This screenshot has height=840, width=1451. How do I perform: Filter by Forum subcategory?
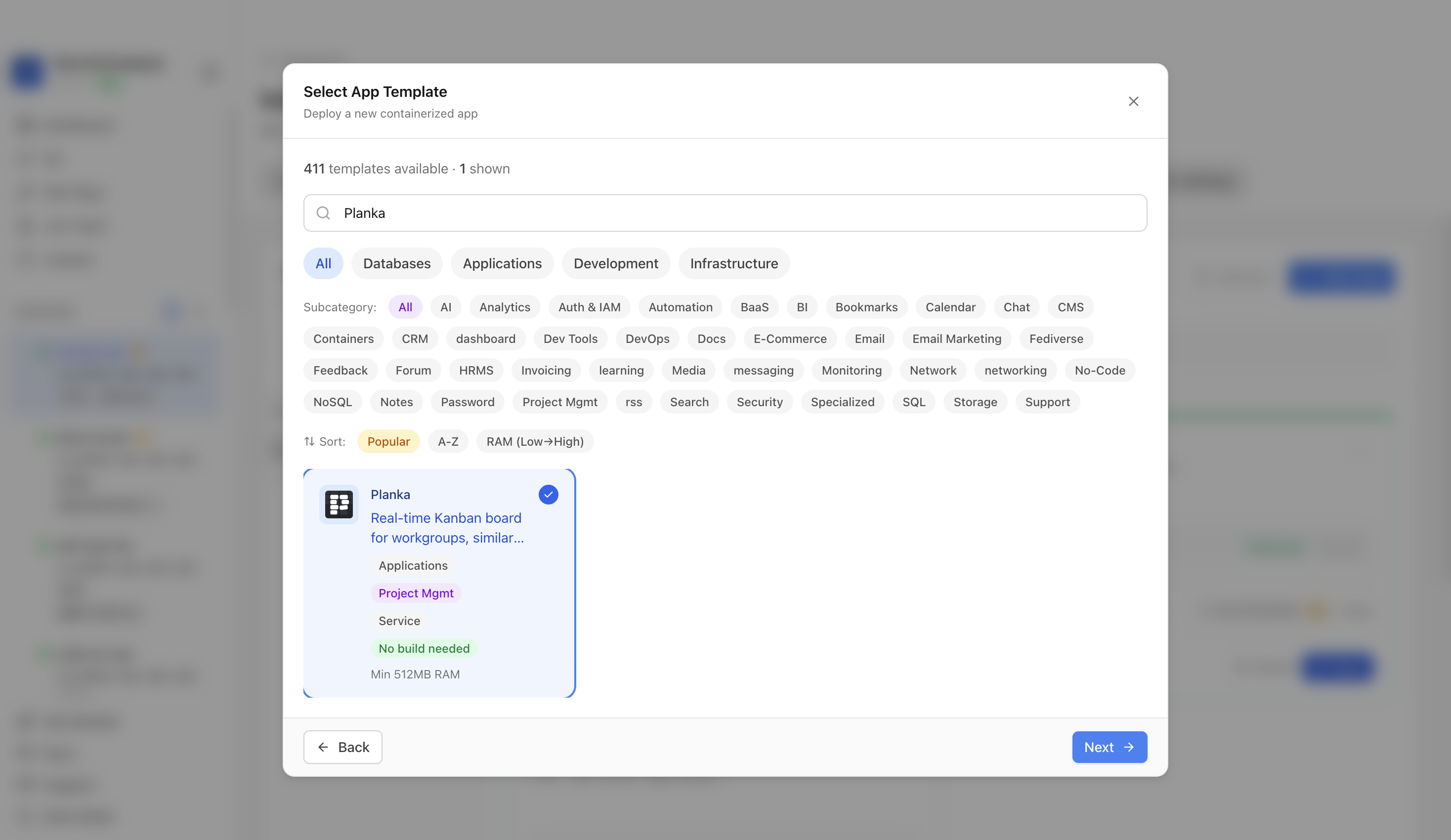pyautogui.click(x=413, y=370)
